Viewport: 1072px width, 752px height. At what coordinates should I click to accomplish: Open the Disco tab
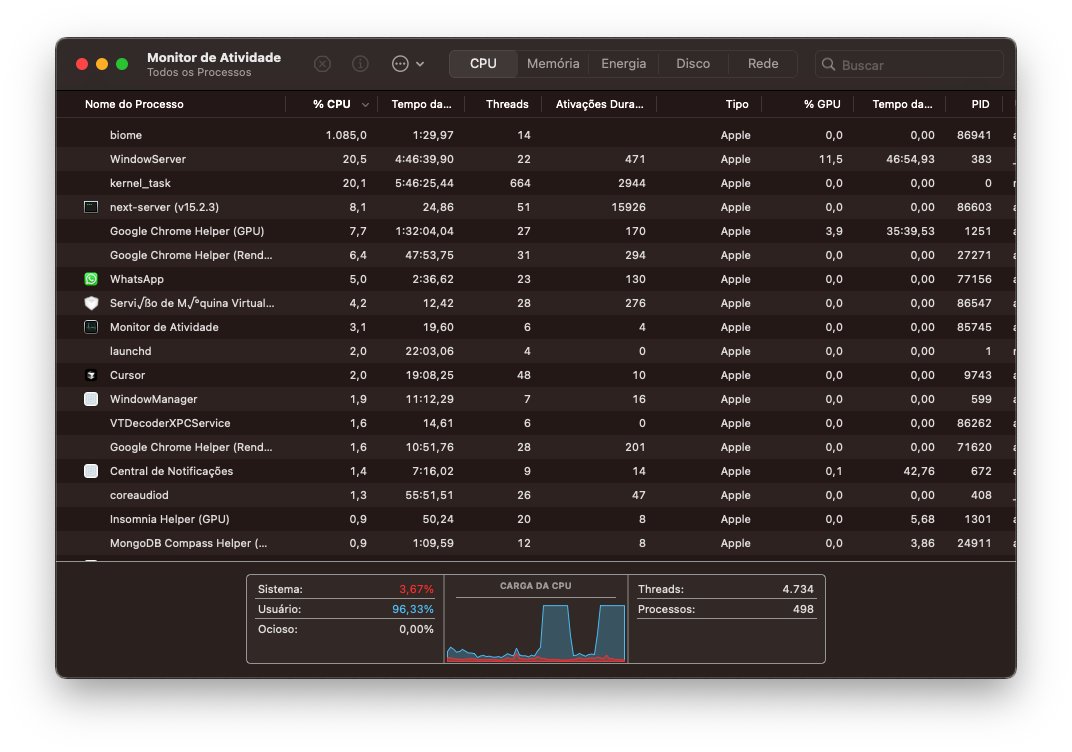pos(693,64)
